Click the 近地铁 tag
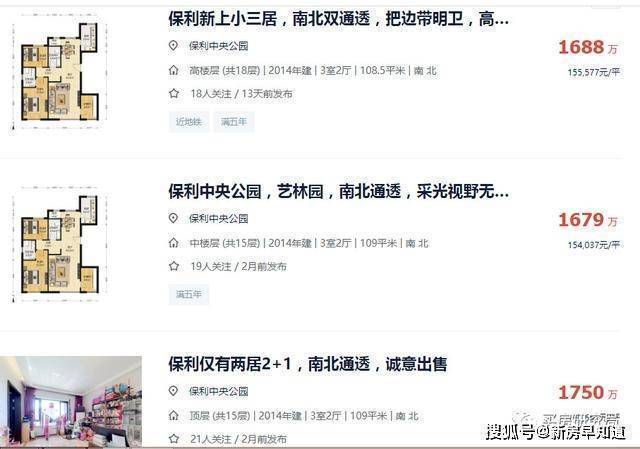This screenshot has width=640, height=449. click(189, 122)
